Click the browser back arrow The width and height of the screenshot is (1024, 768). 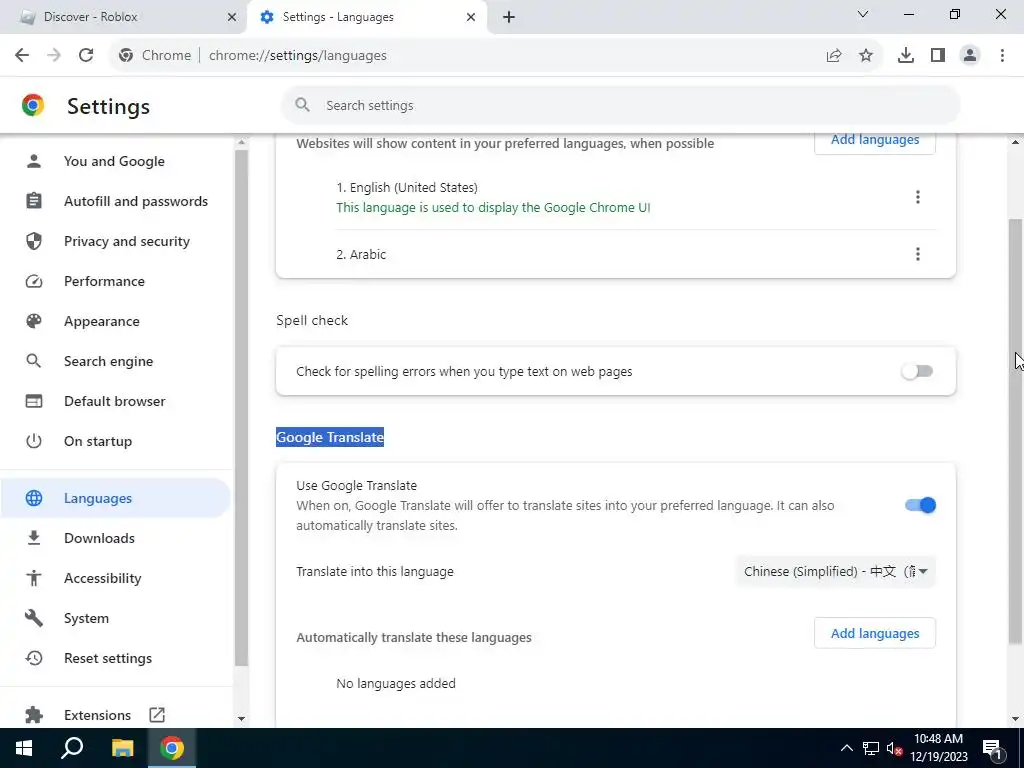click(22, 56)
